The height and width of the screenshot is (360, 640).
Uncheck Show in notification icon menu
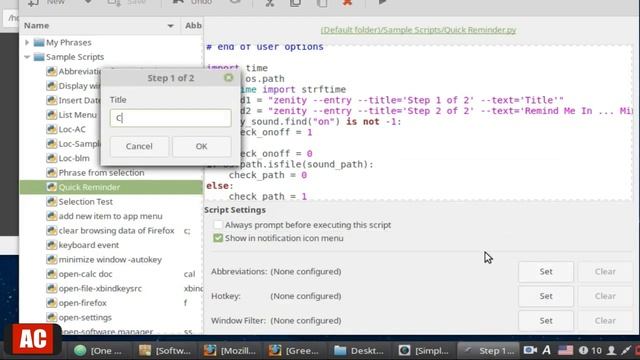(x=218, y=238)
